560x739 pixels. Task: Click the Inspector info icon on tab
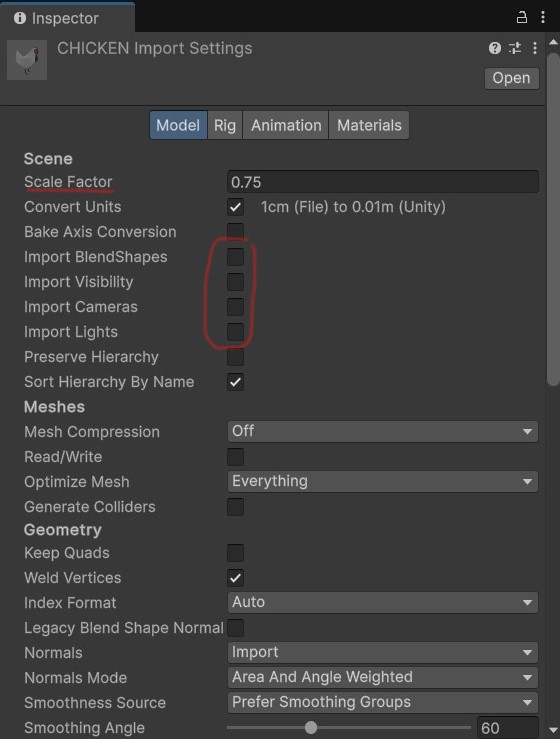pyautogui.click(x=20, y=18)
